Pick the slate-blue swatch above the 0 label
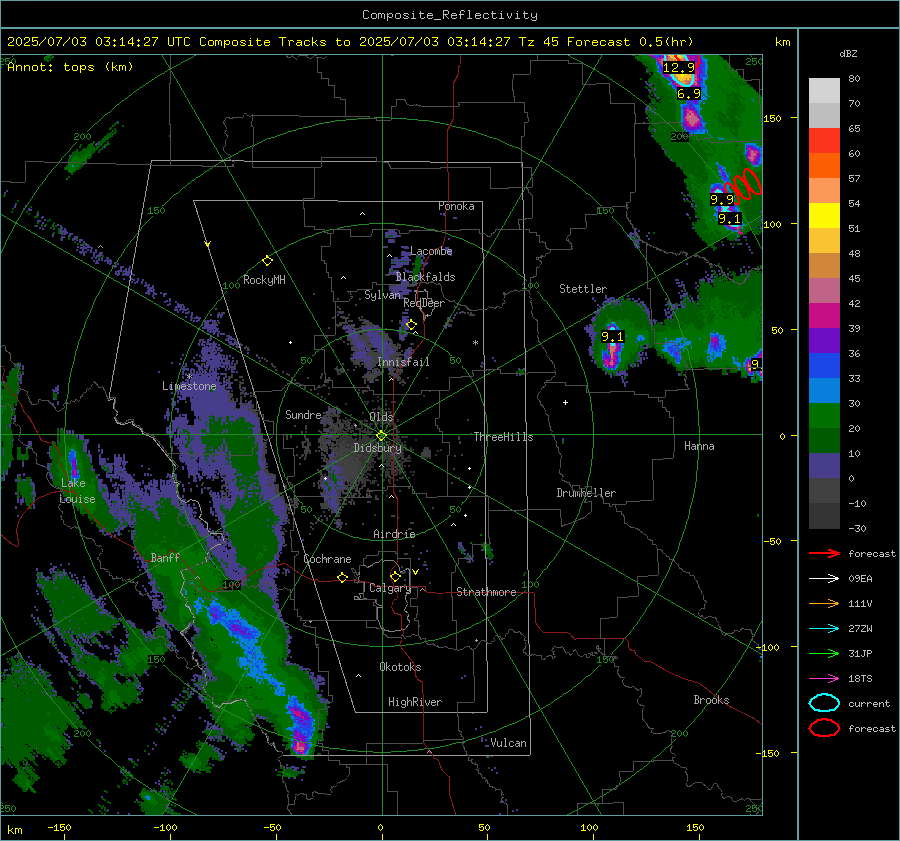The height and width of the screenshot is (841, 900). click(824, 466)
